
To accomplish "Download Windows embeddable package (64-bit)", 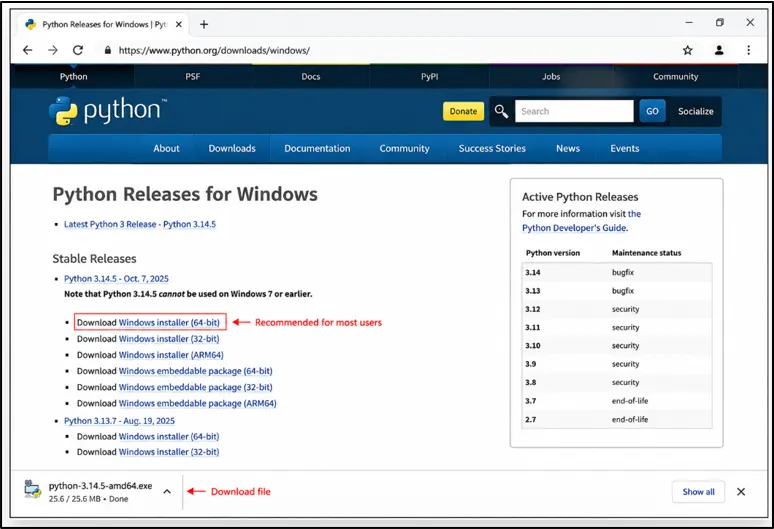I will [x=195, y=371].
